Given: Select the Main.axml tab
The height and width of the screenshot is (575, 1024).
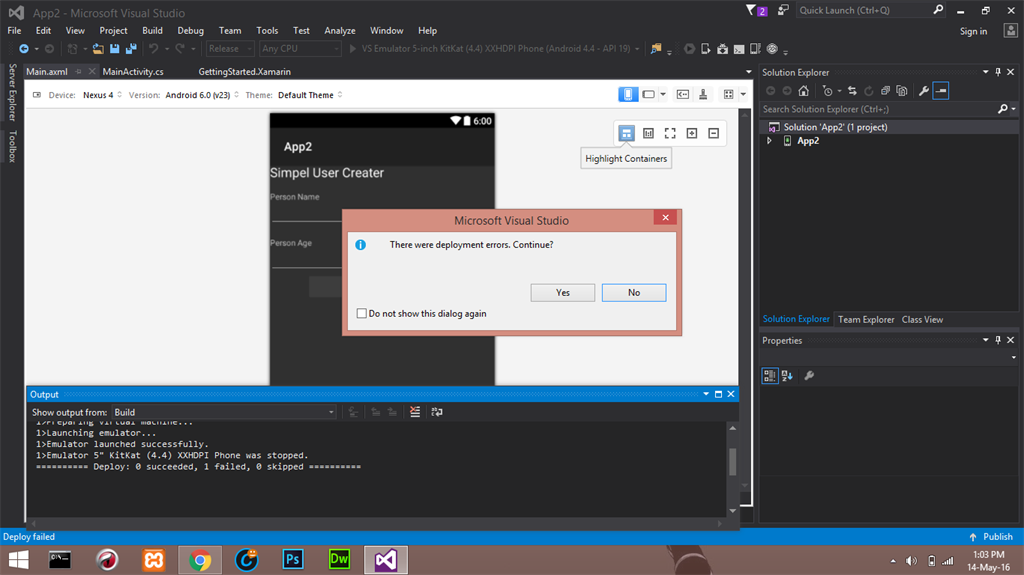Looking at the screenshot, I should pos(47,72).
